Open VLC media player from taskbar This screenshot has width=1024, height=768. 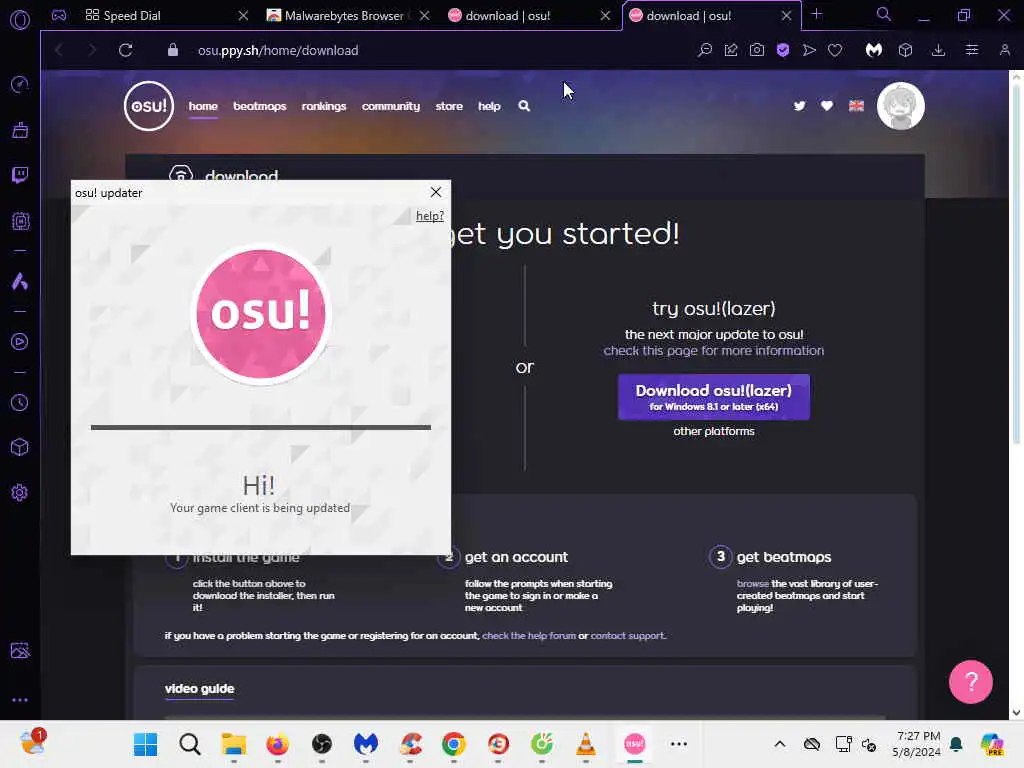(x=586, y=744)
